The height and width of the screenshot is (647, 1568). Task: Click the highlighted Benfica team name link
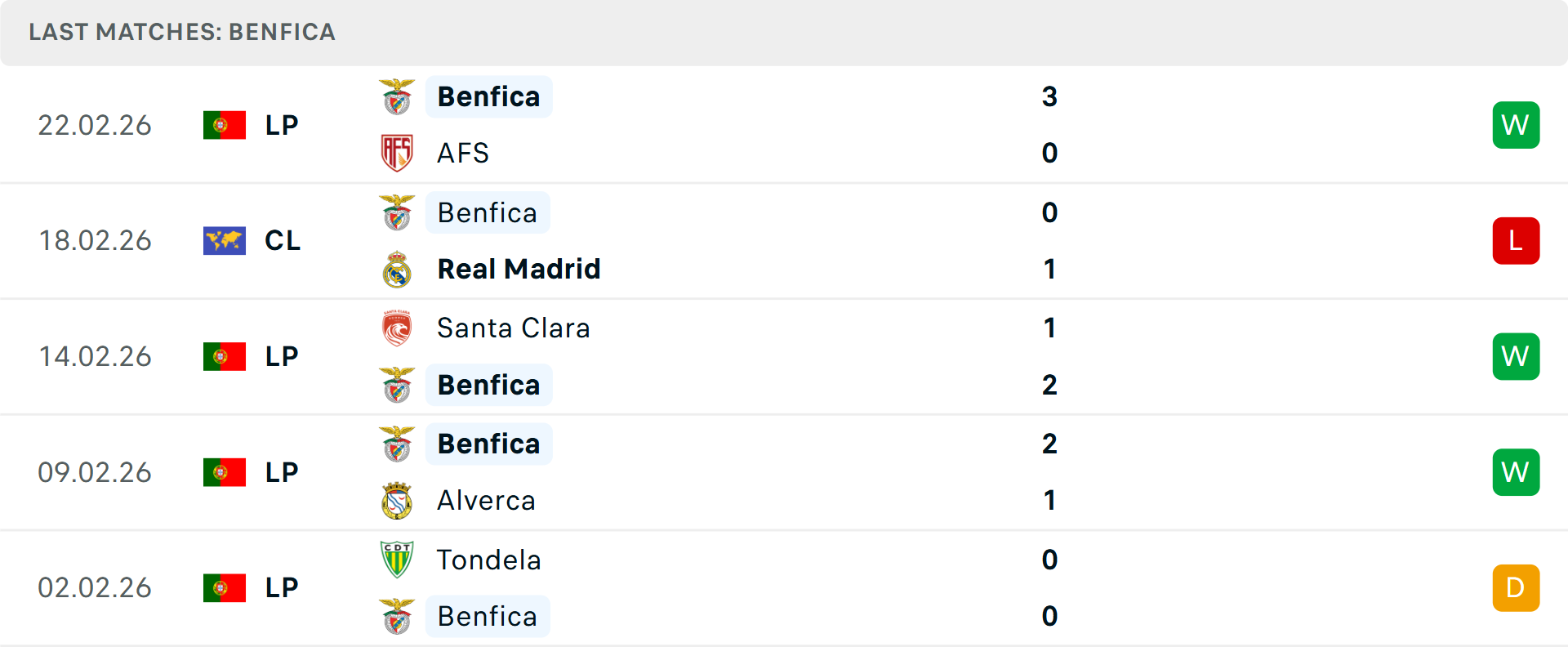click(x=488, y=96)
